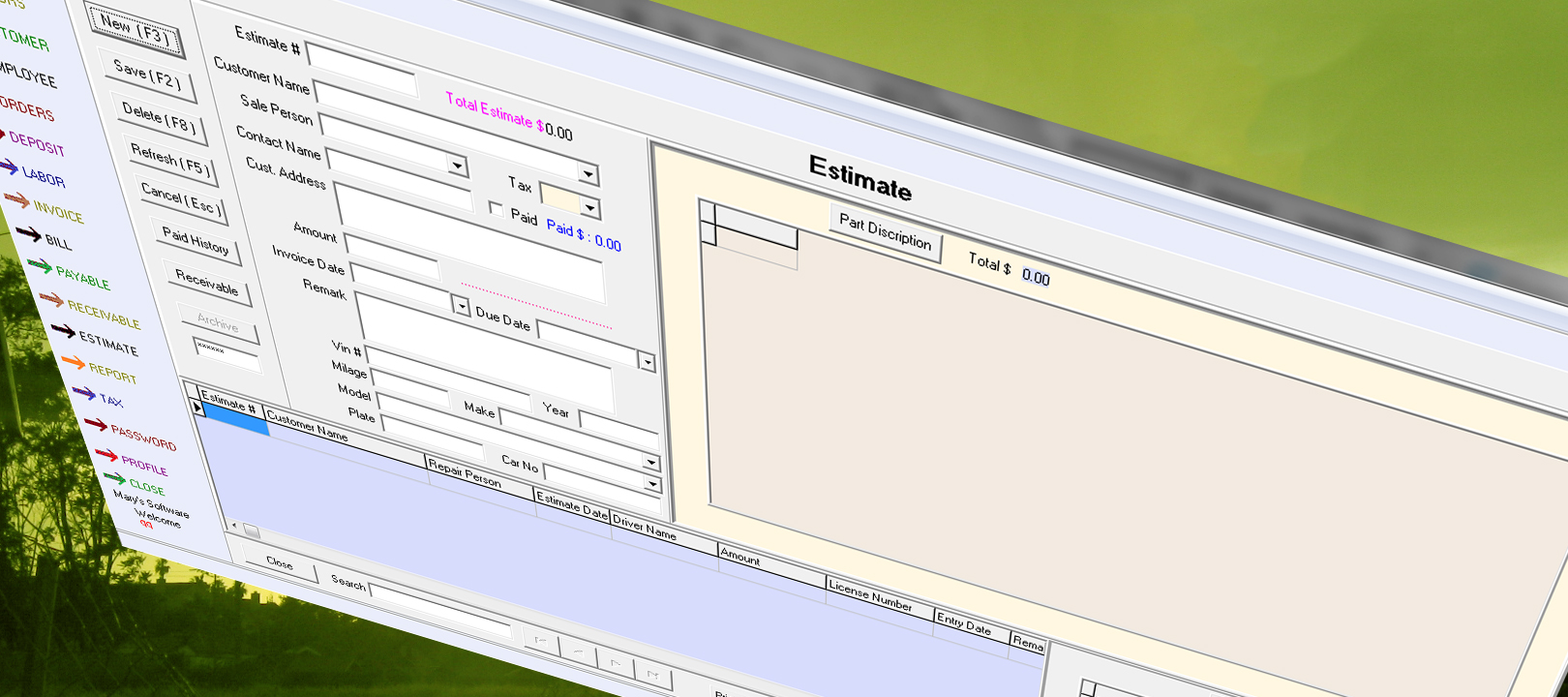Click the black arrow icon next to BILL
The width and height of the screenshot is (1568, 697).
[x=28, y=233]
